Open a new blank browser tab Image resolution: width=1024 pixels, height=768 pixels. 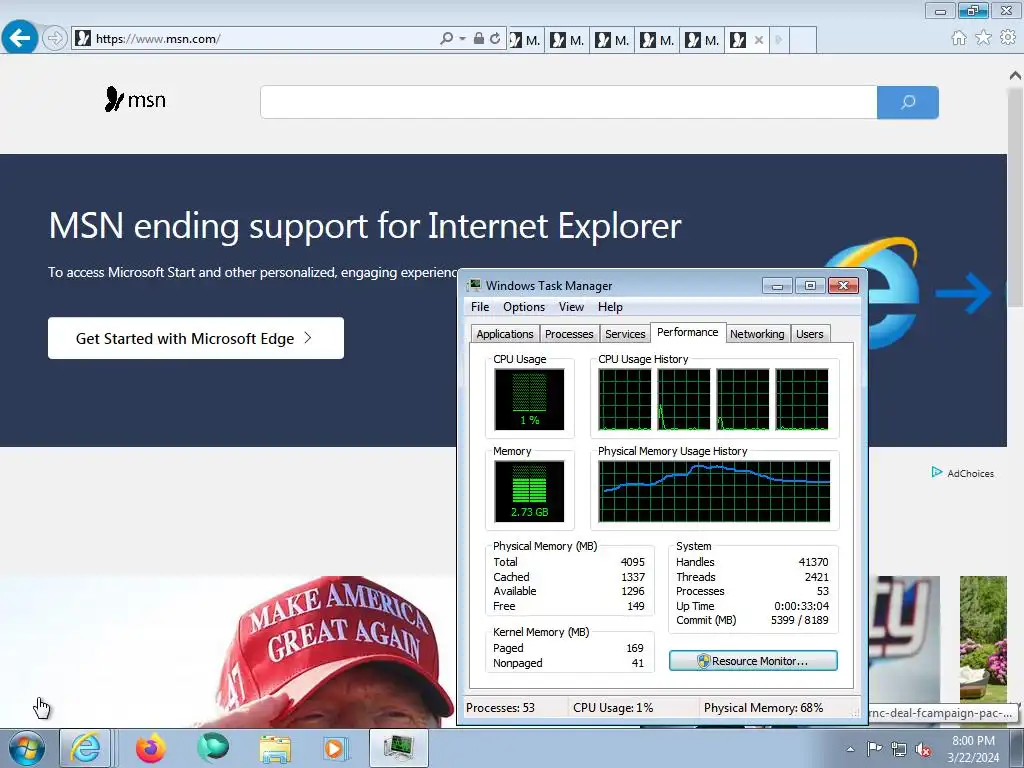[x=803, y=40]
